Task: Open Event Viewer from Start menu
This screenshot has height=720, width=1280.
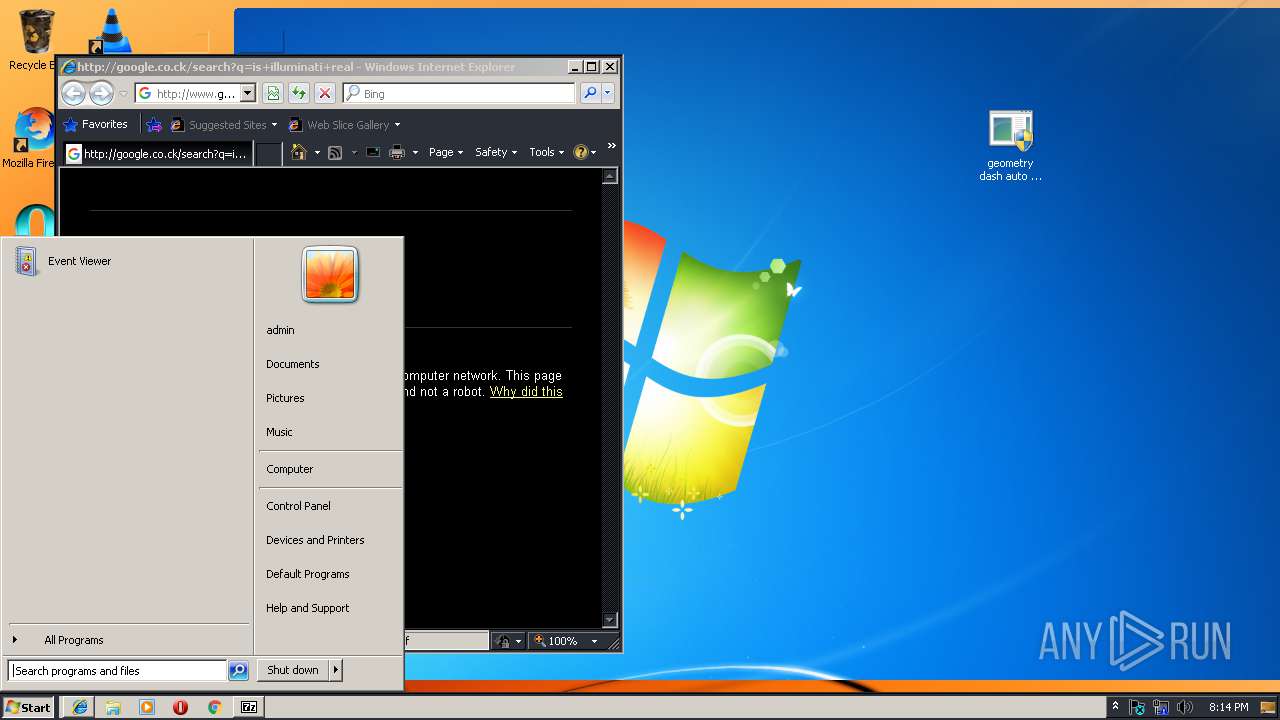Action: coord(126,261)
